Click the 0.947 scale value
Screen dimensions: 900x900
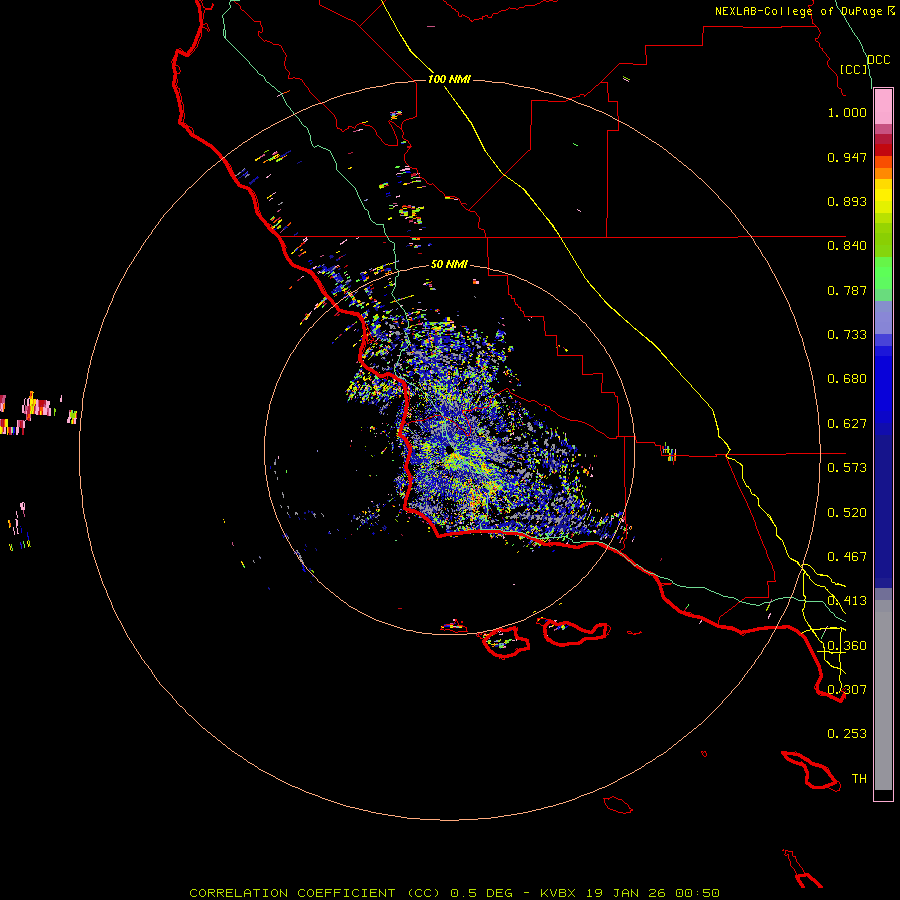[847, 157]
